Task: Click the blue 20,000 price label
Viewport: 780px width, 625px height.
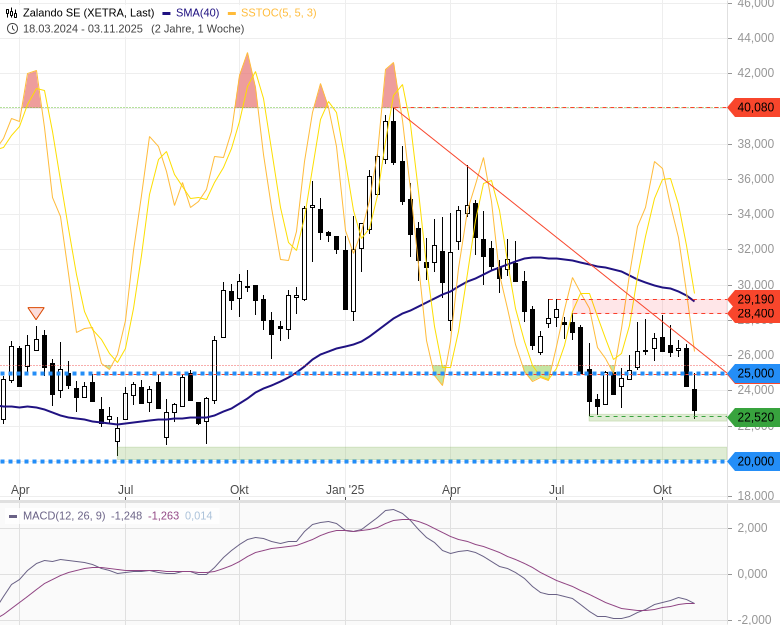Action: tap(754, 461)
